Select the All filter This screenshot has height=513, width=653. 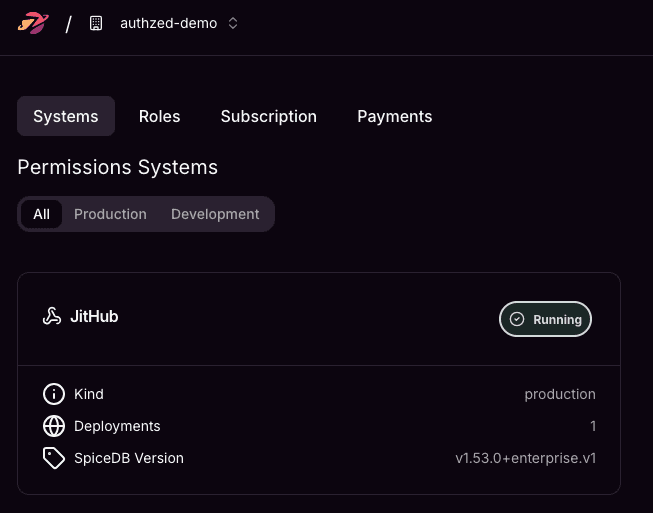pos(41,214)
